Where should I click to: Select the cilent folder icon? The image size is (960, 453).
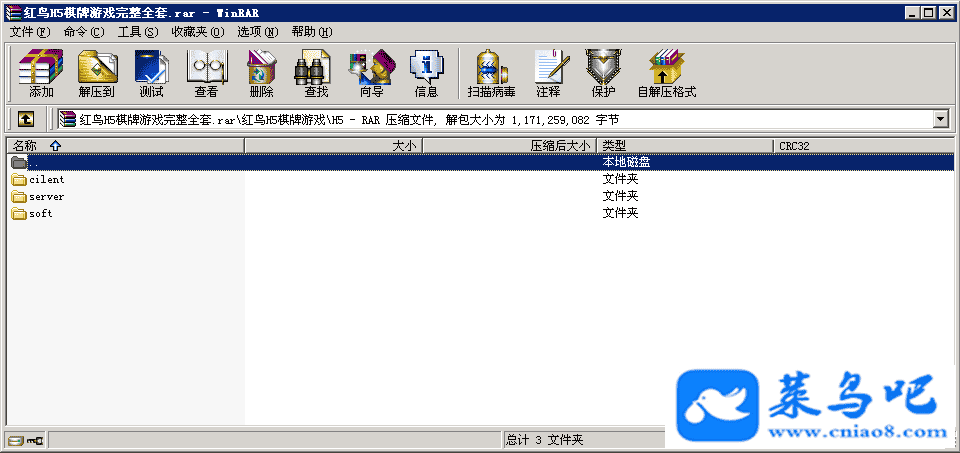pos(20,179)
